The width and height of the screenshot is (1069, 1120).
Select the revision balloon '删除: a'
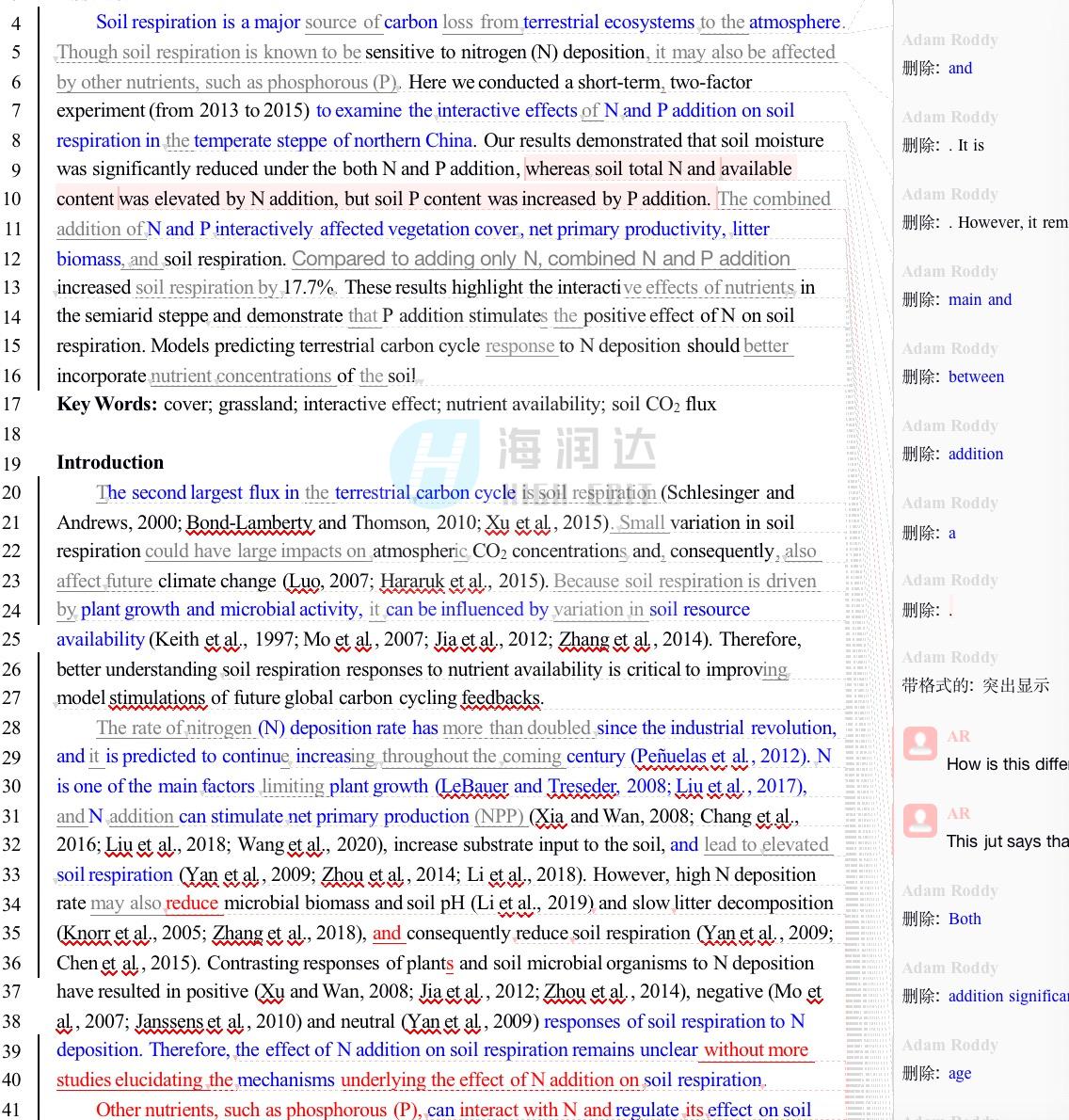(x=929, y=533)
